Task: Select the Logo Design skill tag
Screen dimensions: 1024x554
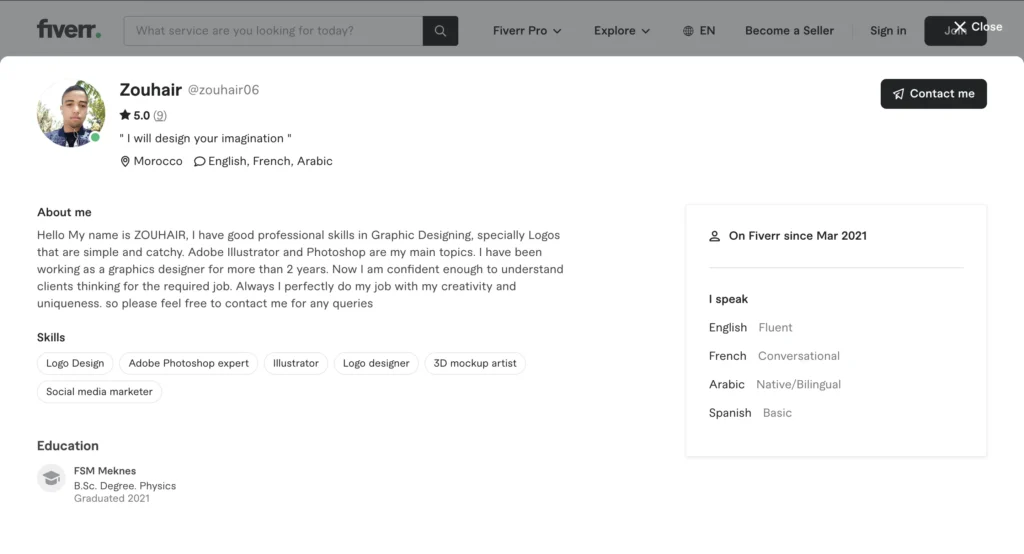Action: (75, 363)
